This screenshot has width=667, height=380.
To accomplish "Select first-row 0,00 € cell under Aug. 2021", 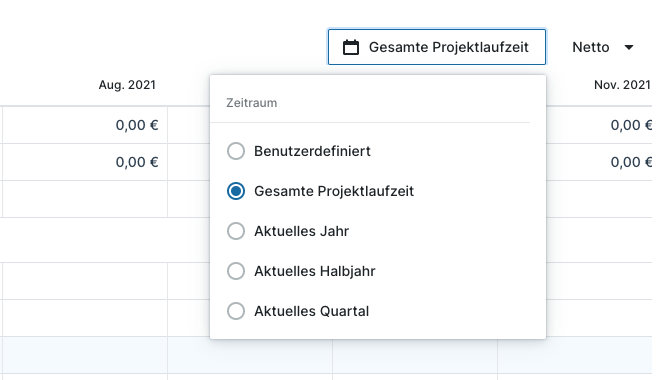I will point(85,125).
